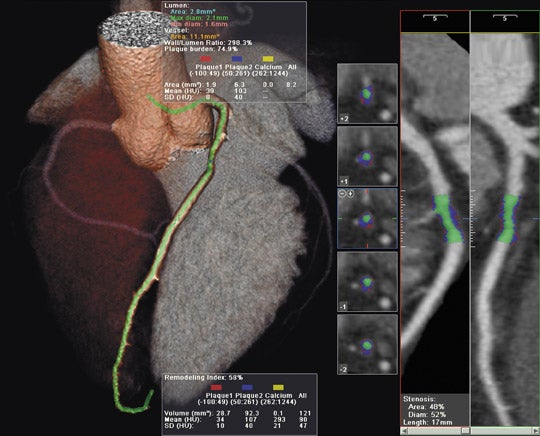This screenshot has height=436, width=540.
Task: Click the vessel 'Area: 11.1mm²' value
Action: (x=194, y=37)
